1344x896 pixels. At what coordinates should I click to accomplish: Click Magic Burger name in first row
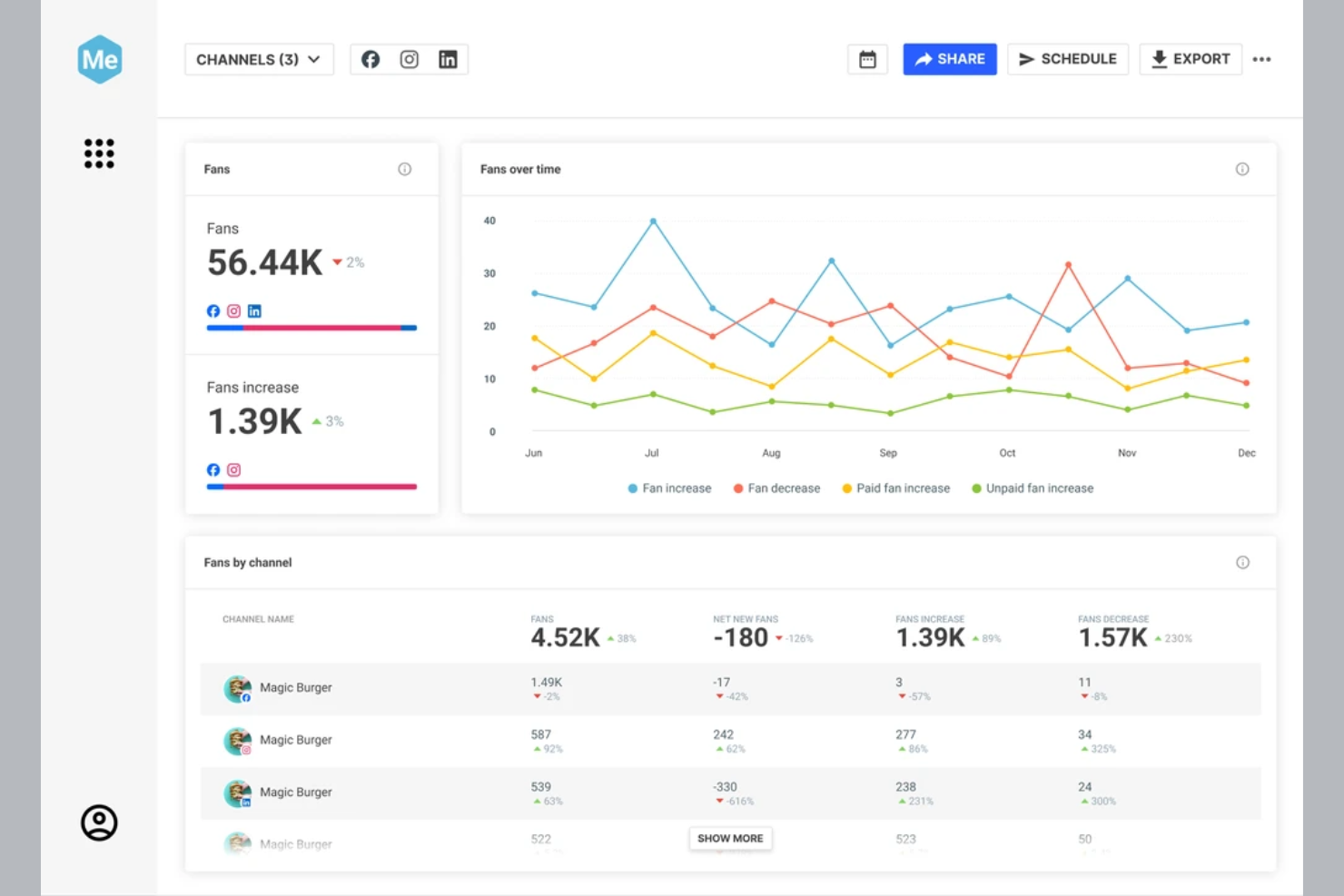click(x=295, y=687)
